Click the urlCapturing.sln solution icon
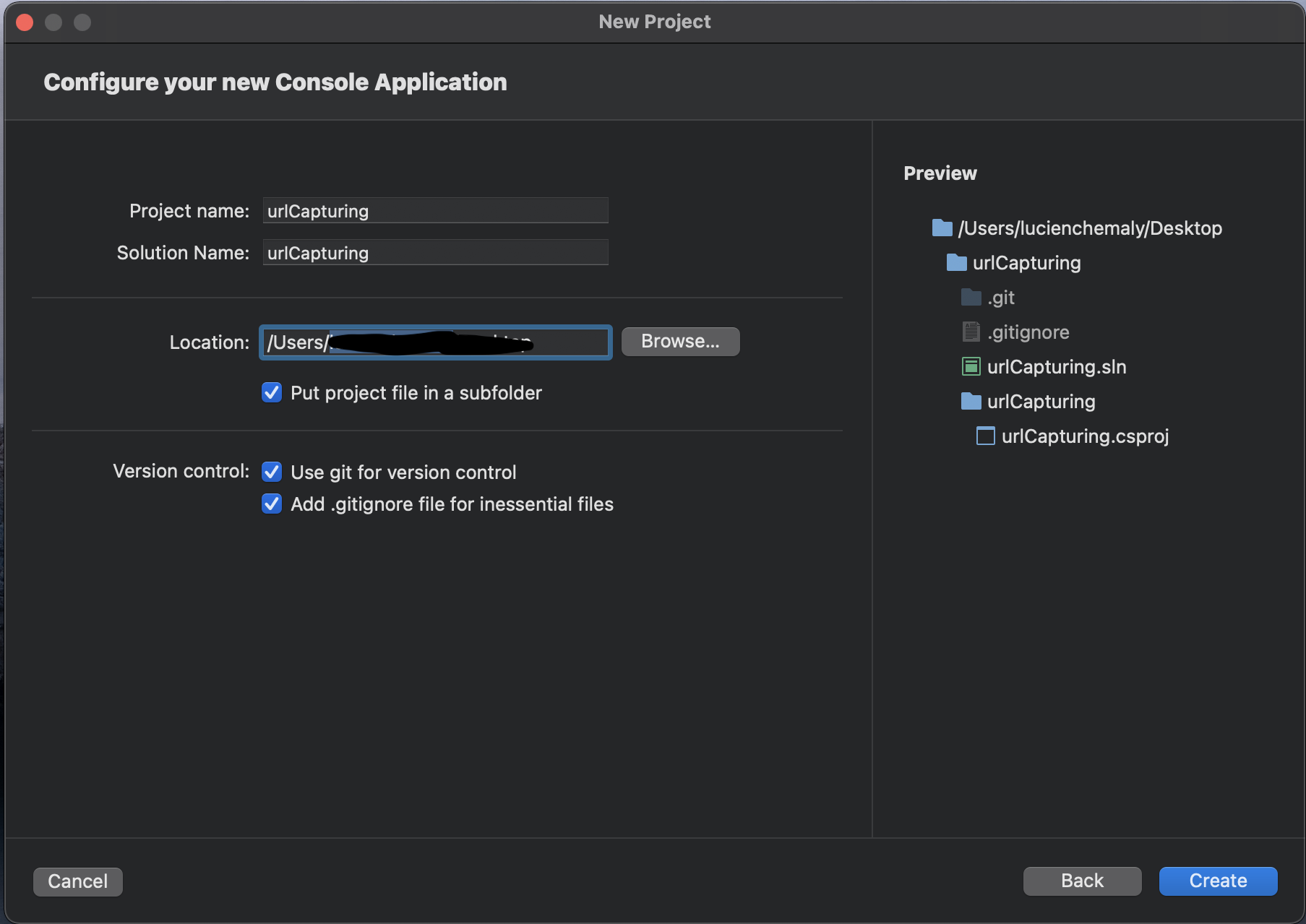The width and height of the screenshot is (1306, 924). pyautogui.click(x=971, y=366)
